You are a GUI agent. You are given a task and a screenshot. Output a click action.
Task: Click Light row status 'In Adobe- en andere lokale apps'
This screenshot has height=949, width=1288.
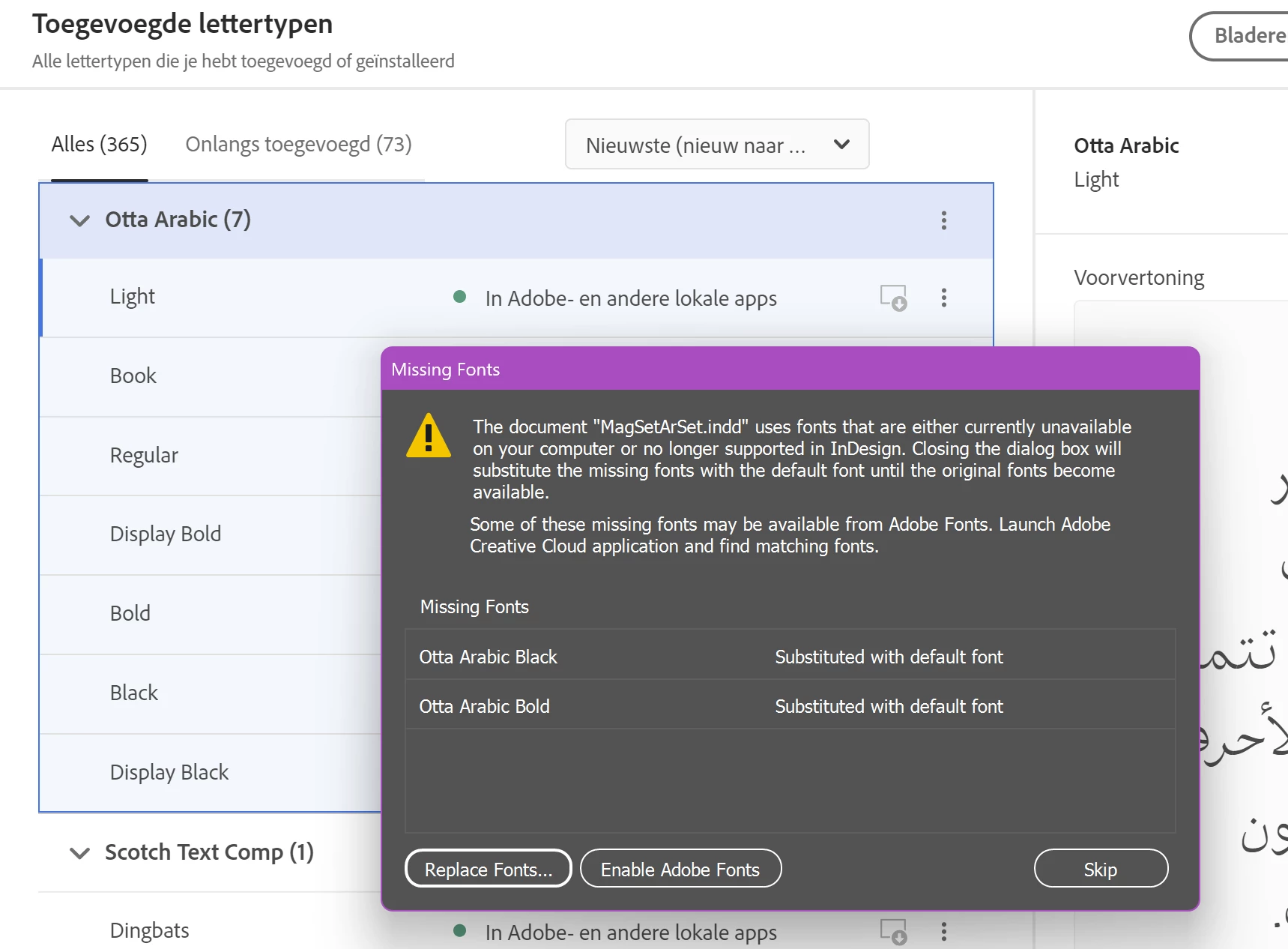click(x=631, y=298)
